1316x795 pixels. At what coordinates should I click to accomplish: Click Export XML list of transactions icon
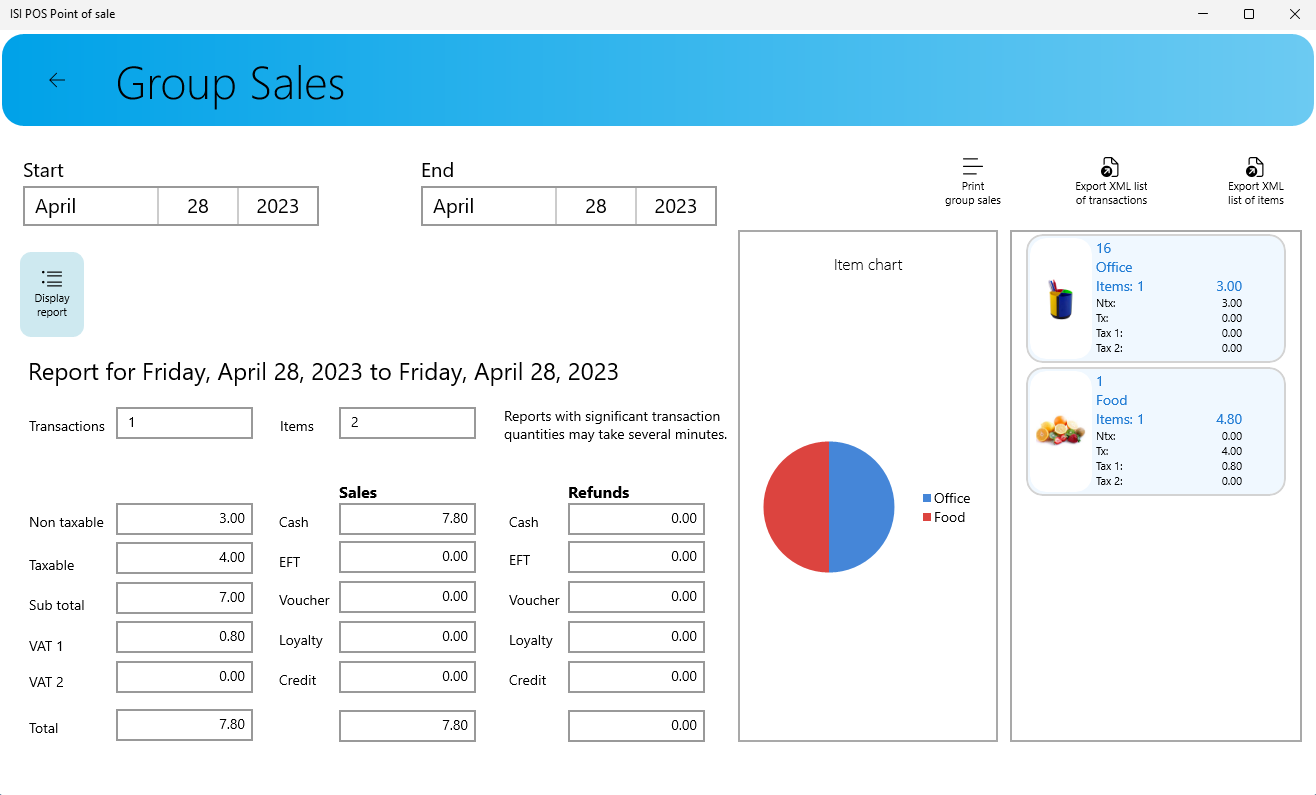(x=1110, y=167)
